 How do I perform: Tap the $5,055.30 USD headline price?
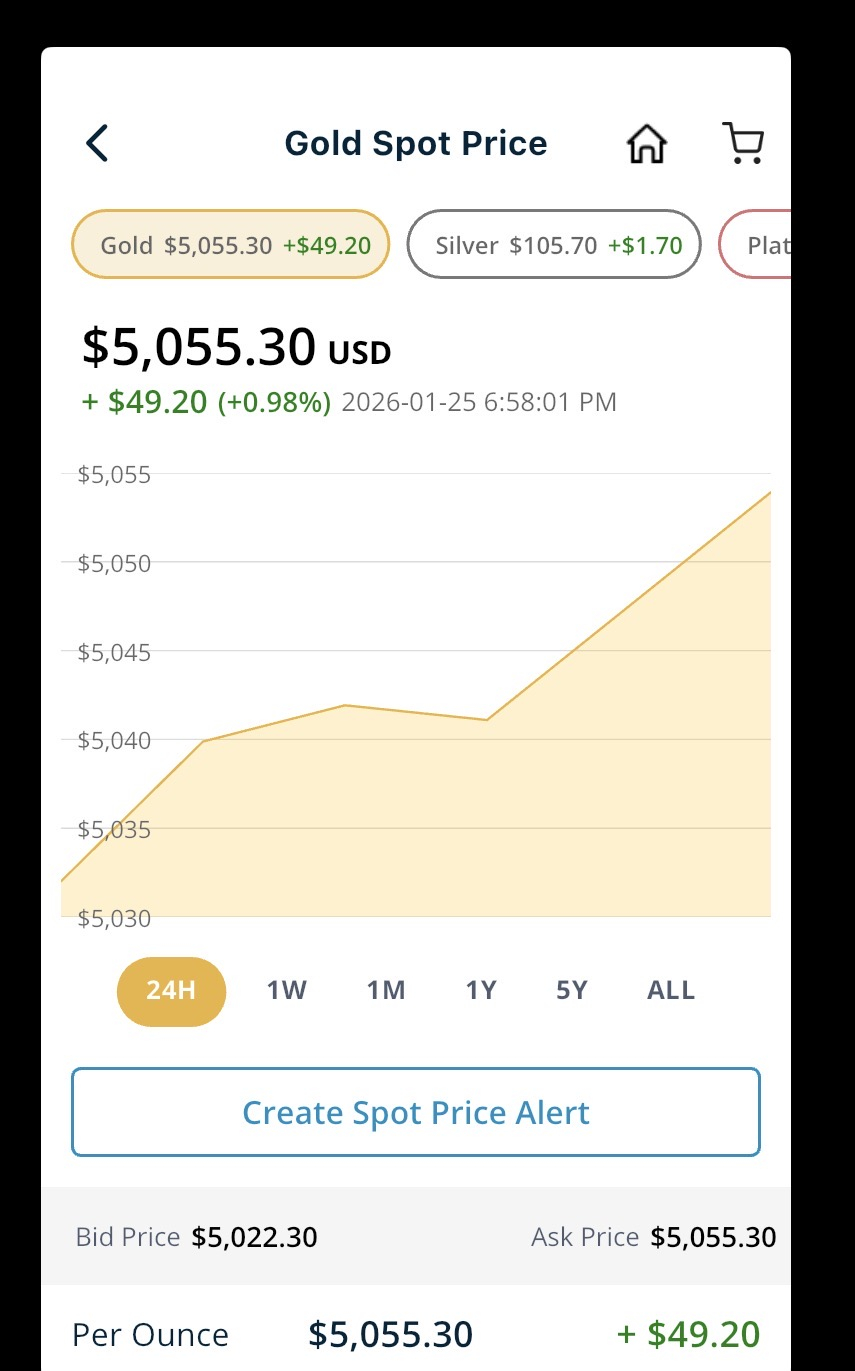236,347
